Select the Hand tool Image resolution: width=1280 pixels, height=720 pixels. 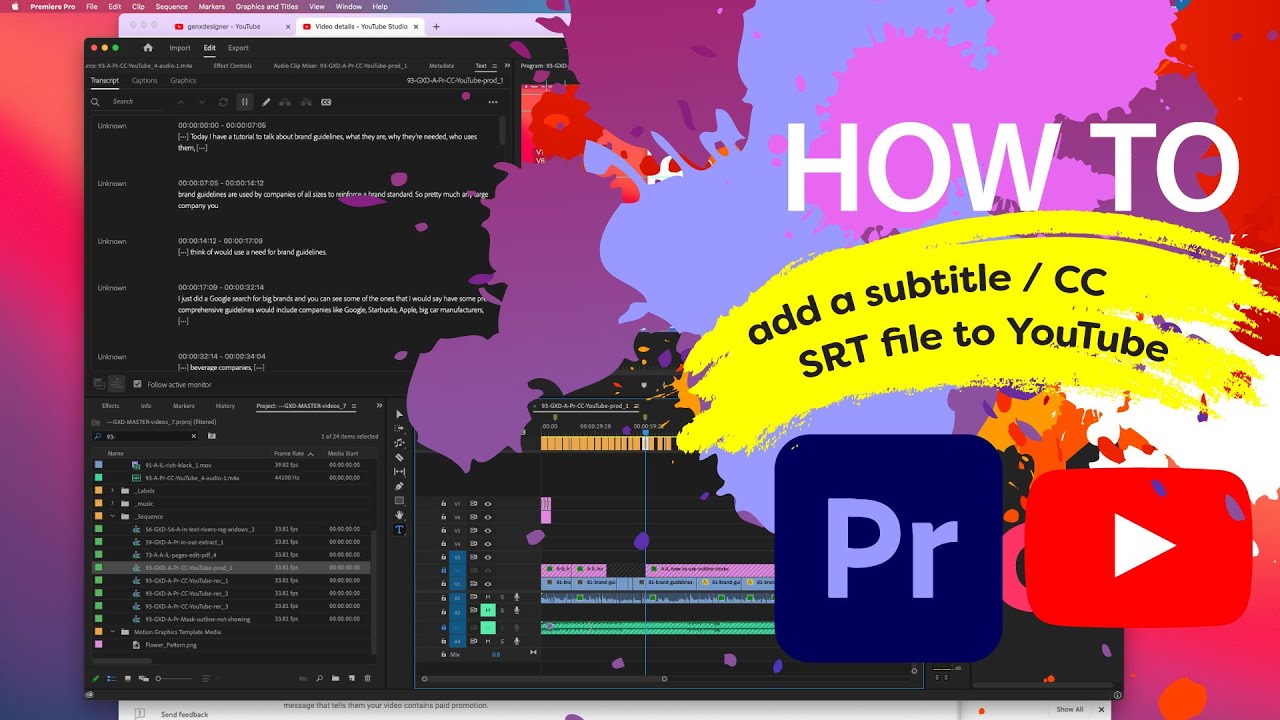(x=399, y=515)
